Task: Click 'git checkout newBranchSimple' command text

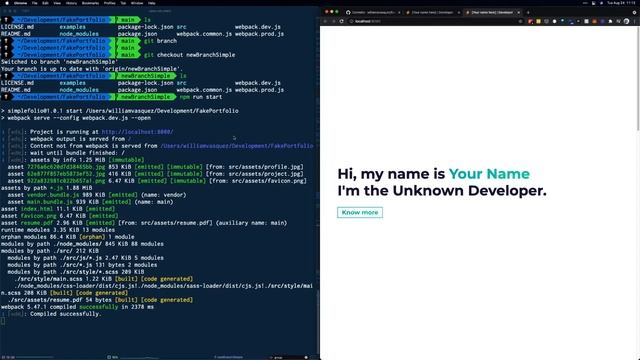Action: (x=189, y=55)
